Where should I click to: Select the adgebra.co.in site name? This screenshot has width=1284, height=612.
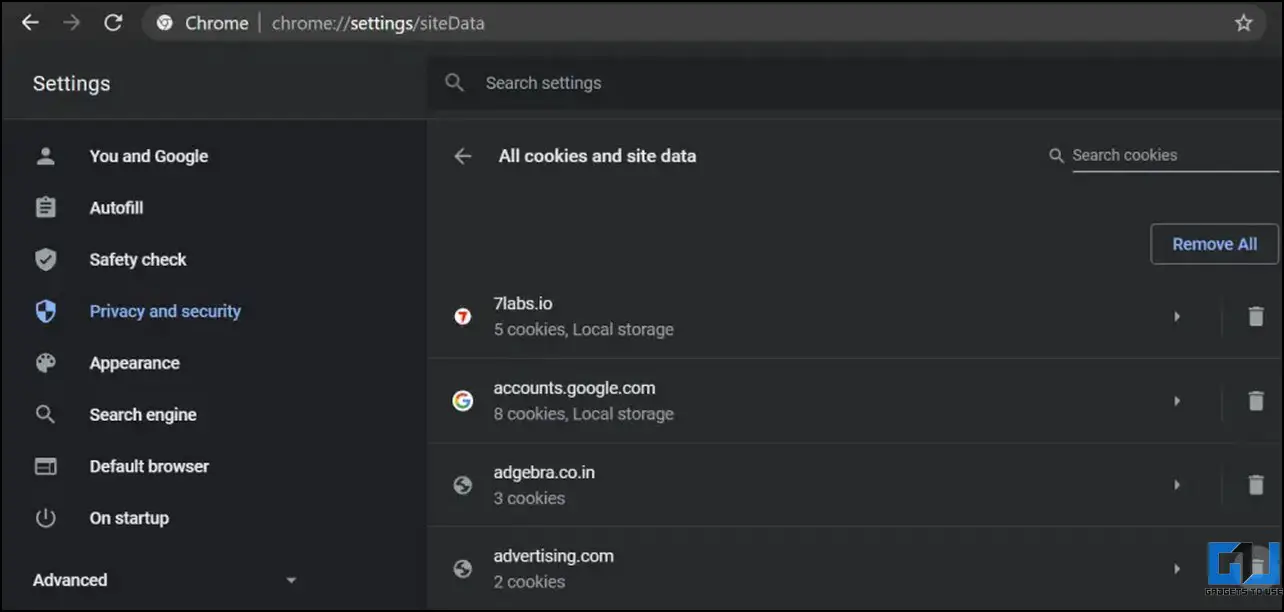point(544,472)
